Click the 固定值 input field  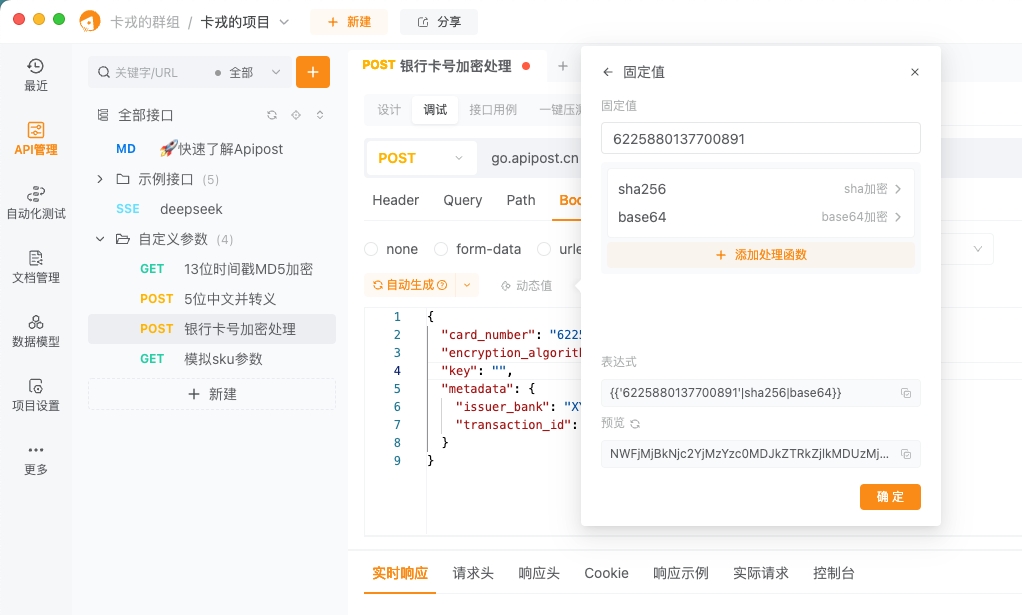[x=760, y=138]
